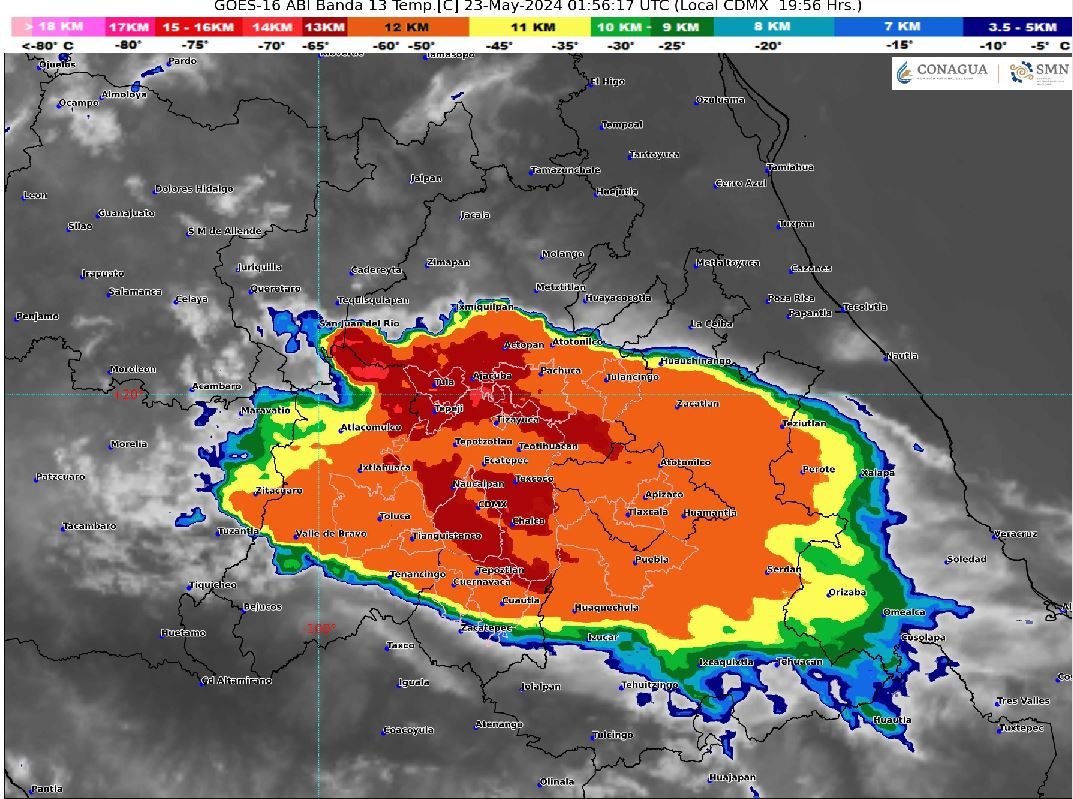Click the Dolores Hidalgo label
Image resolution: width=1073 pixels, height=799 pixels.
(x=194, y=189)
